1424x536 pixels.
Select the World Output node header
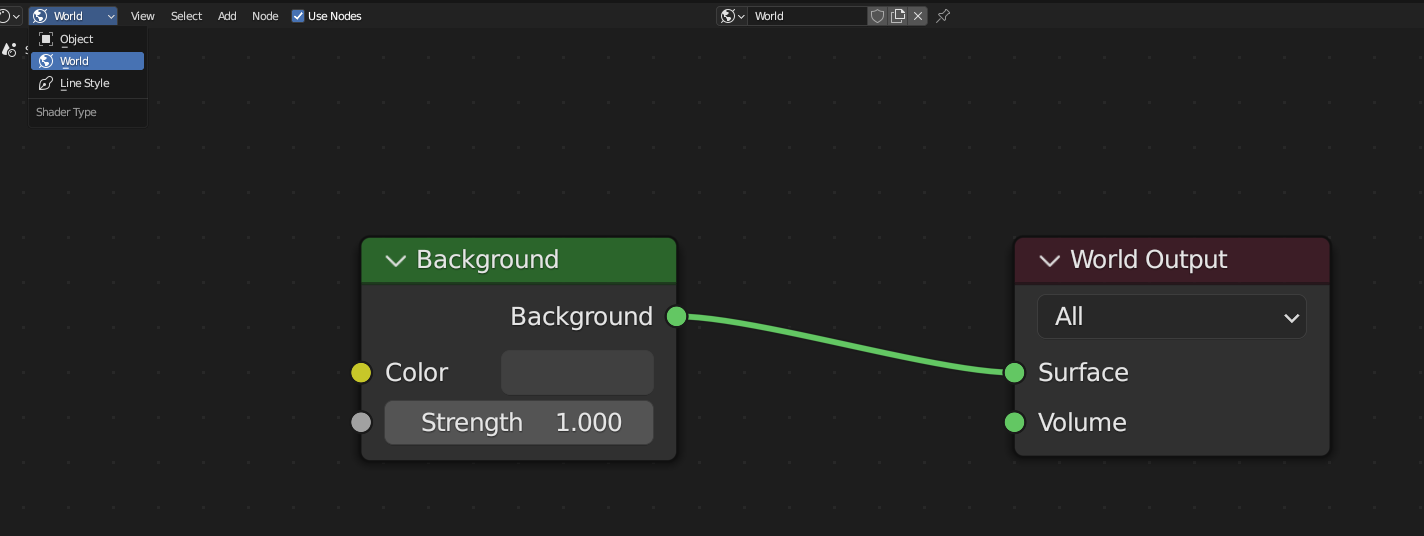1172,260
